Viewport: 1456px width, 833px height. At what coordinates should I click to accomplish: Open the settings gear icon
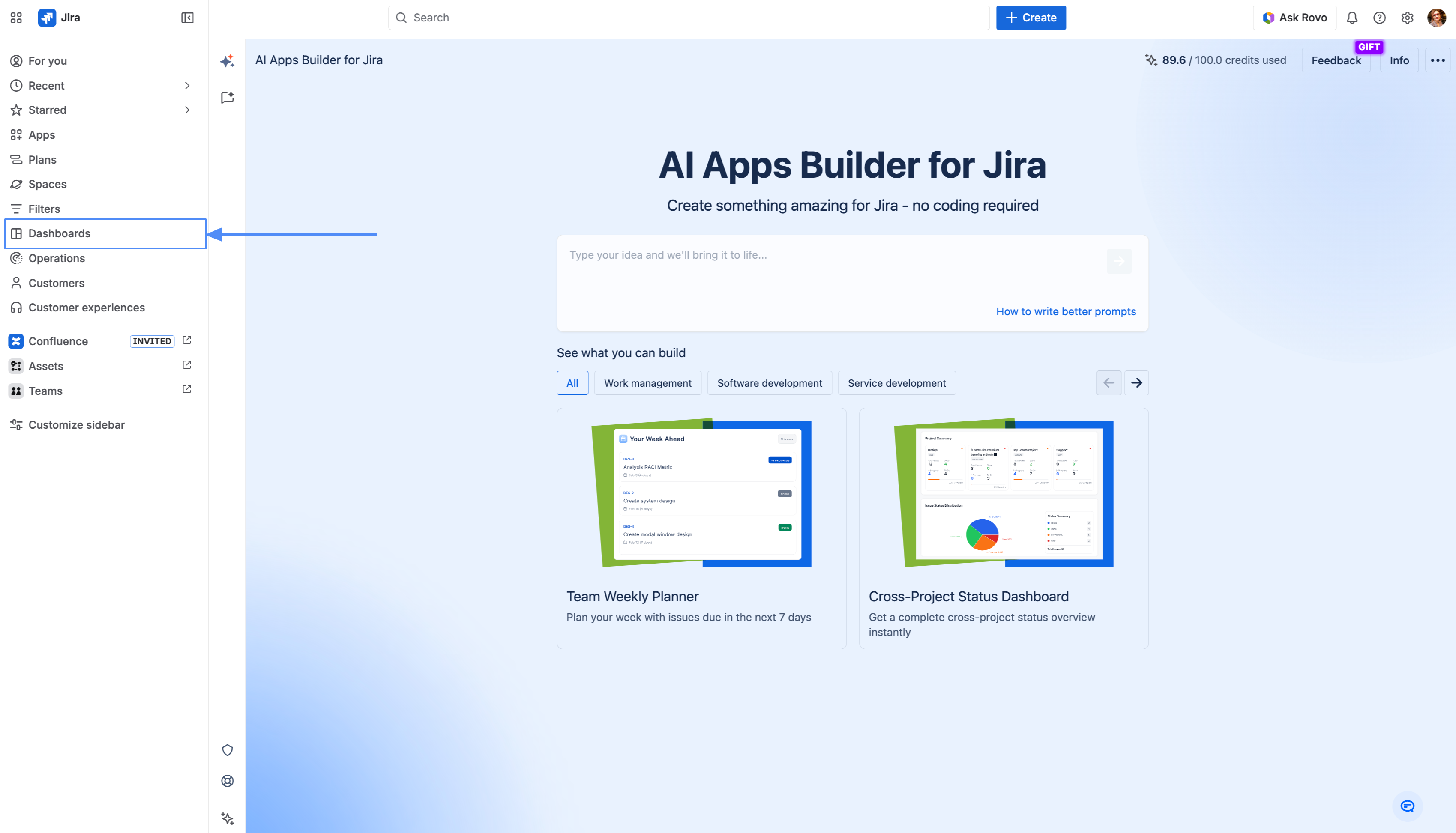(1407, 18)
